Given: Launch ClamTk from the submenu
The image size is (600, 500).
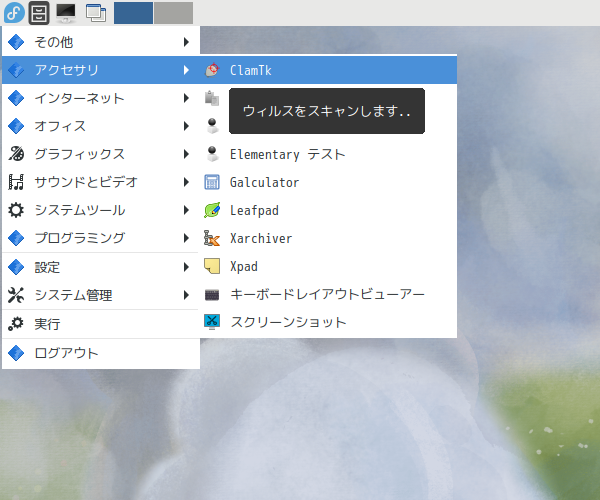Looking at the screenshot, I should click(328, 70).
